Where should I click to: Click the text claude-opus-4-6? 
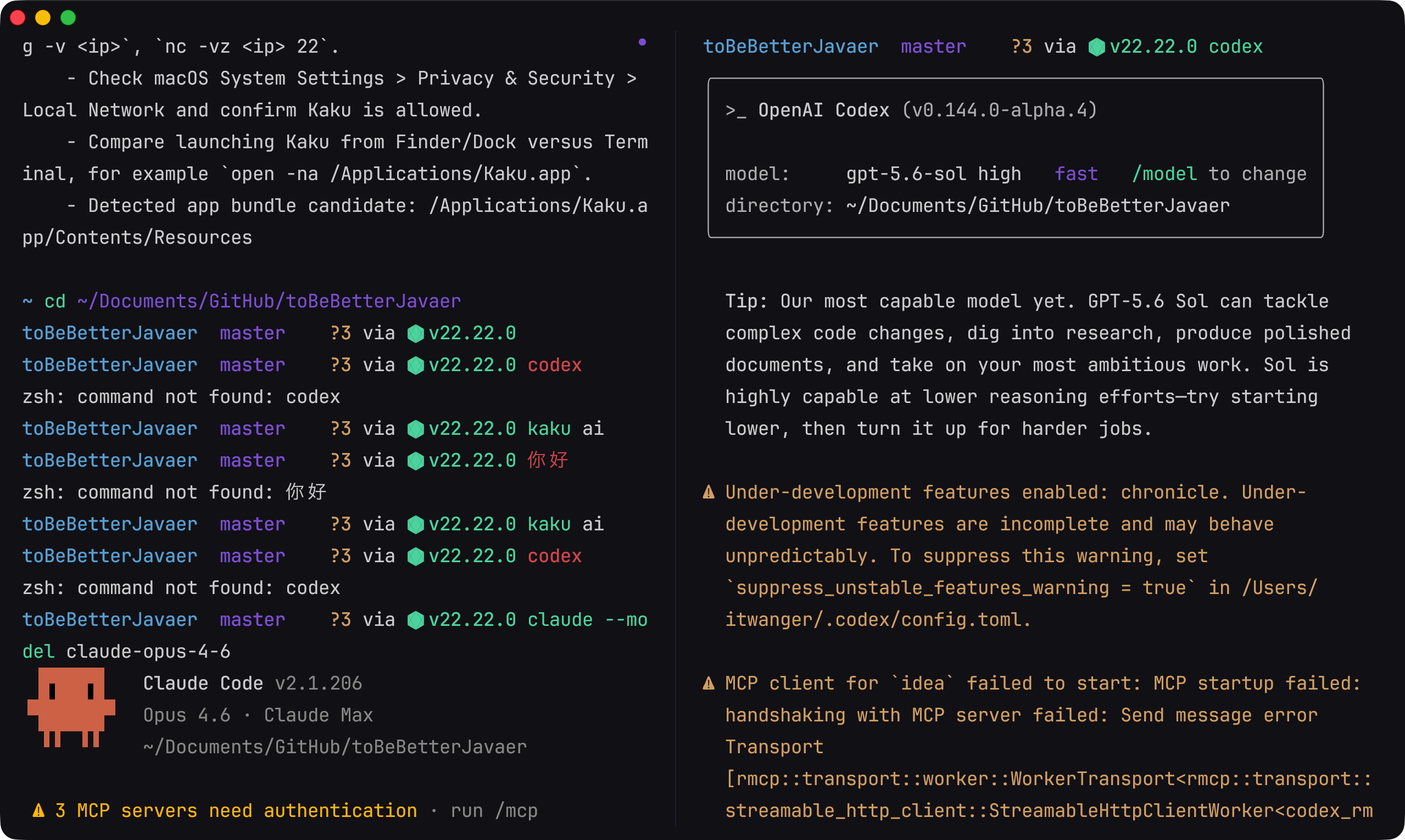pyautogui.click(x=148, y=652)
